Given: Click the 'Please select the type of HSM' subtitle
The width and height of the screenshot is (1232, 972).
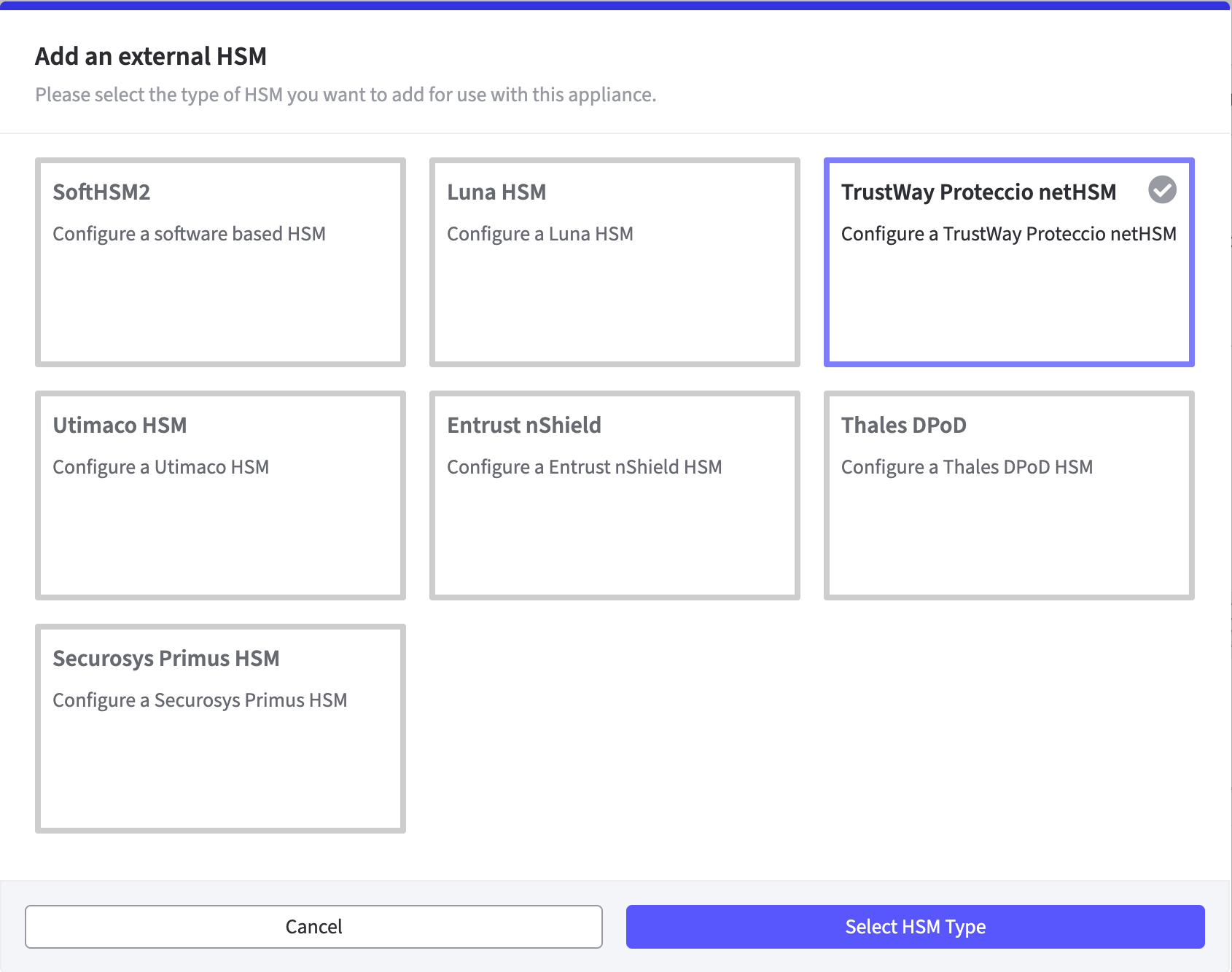Looking at the screenshot, I should click(x=346, y=95).
